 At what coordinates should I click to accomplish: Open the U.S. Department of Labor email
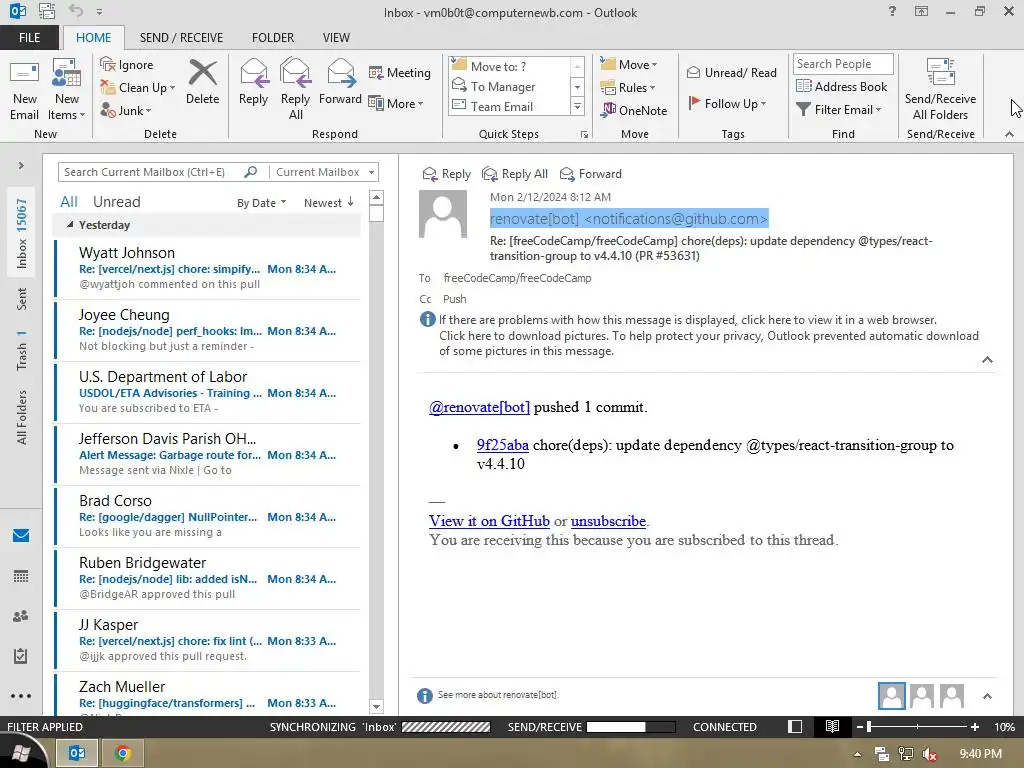coord(208,392)
